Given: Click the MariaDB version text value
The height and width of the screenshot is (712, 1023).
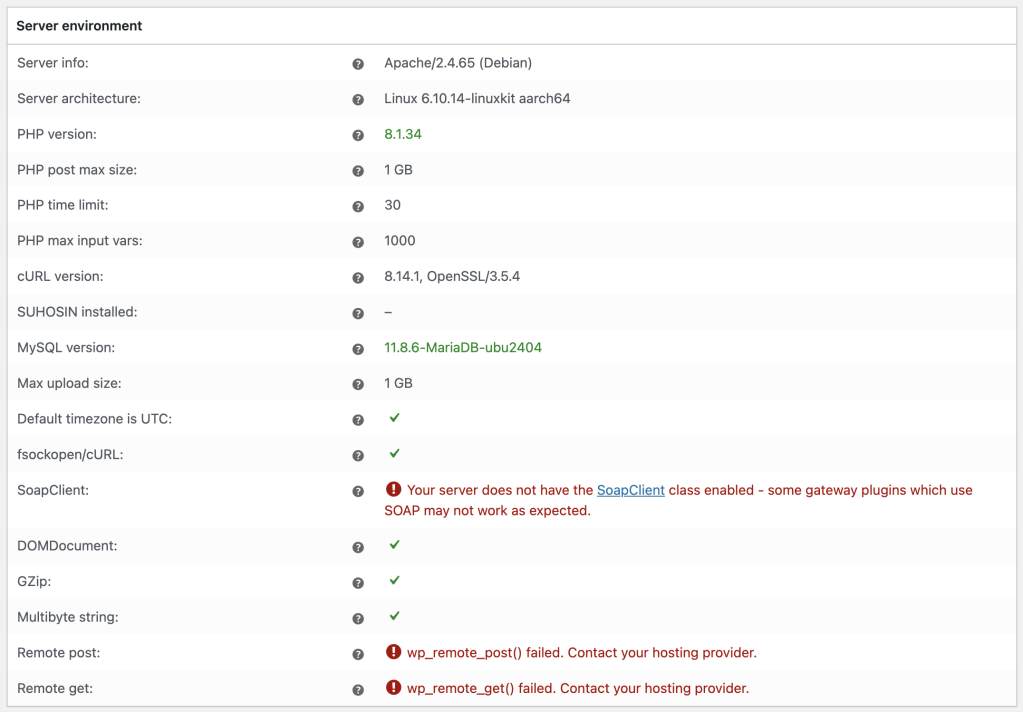Looking at the screenshot, I should pos(463,348).
